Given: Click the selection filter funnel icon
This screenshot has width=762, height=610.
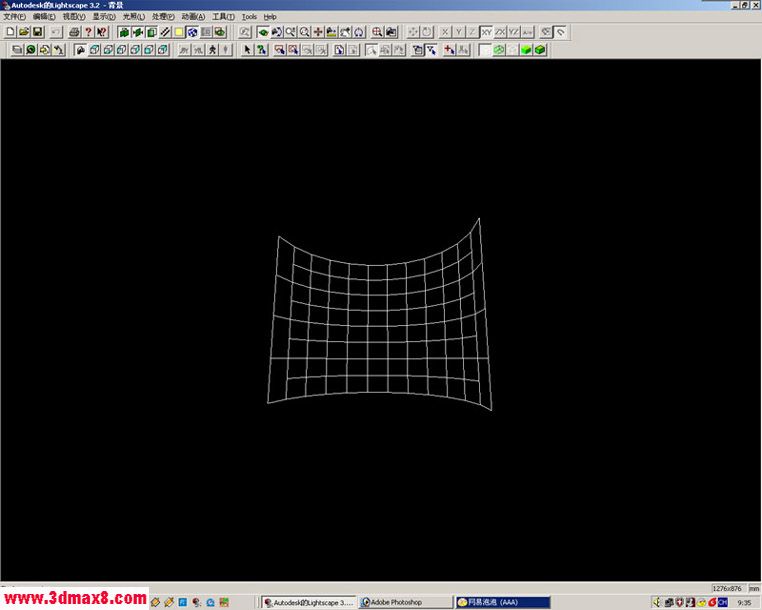Looking at the screenshot, I should tap(431, 50).
